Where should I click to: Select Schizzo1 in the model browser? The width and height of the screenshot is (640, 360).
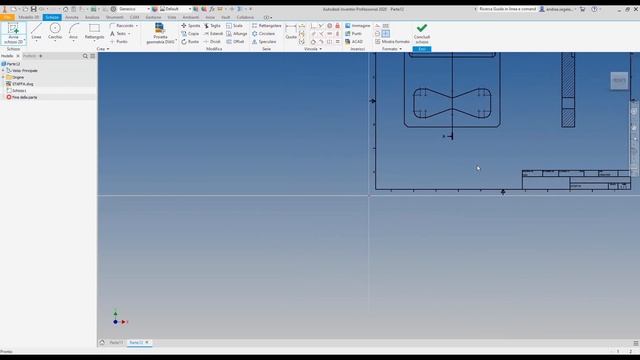click(16, 91)
